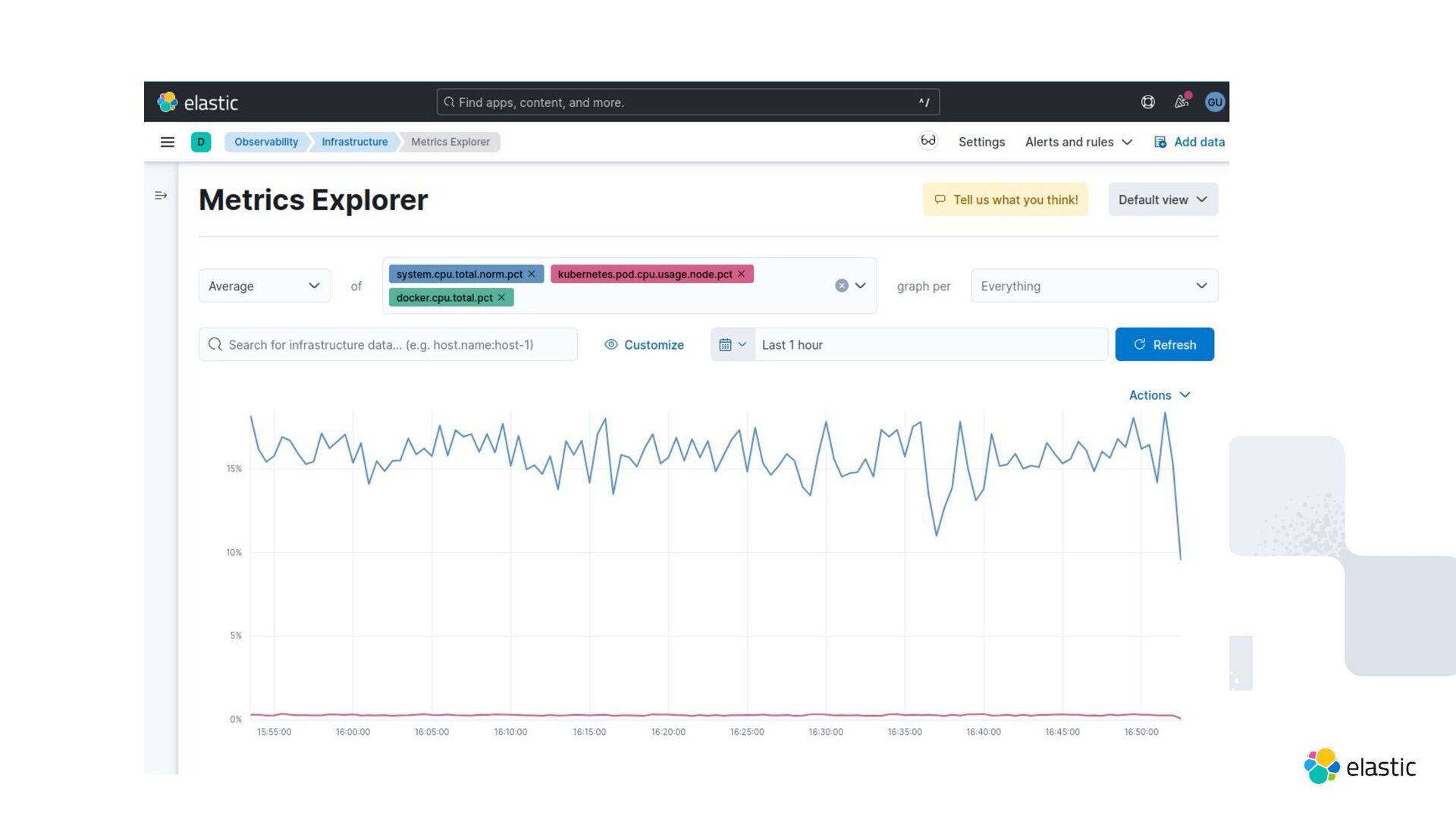The width and height of the screenshot is (1456, 819).
Task: Remove system.cpu.total.norm.pct metric tag
Action: 532,274
